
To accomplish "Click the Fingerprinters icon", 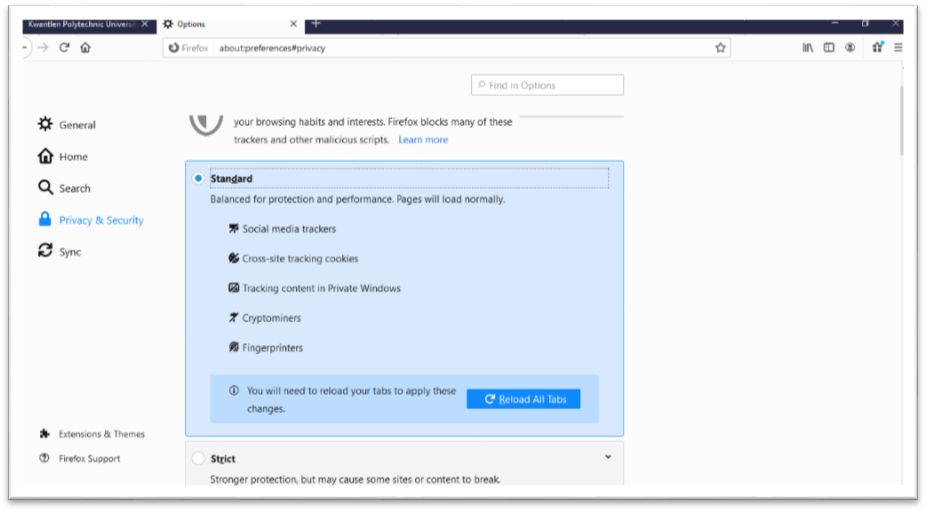I will [234, 347].
